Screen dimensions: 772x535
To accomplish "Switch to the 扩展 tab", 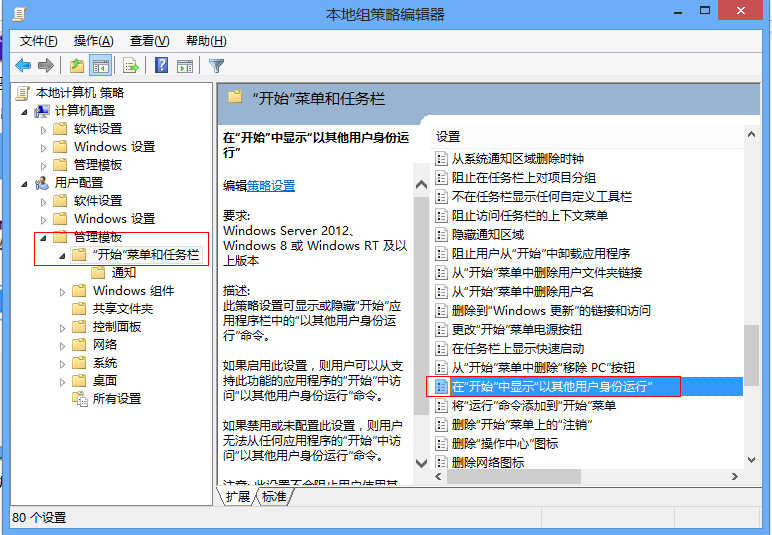I will [237, 497].
